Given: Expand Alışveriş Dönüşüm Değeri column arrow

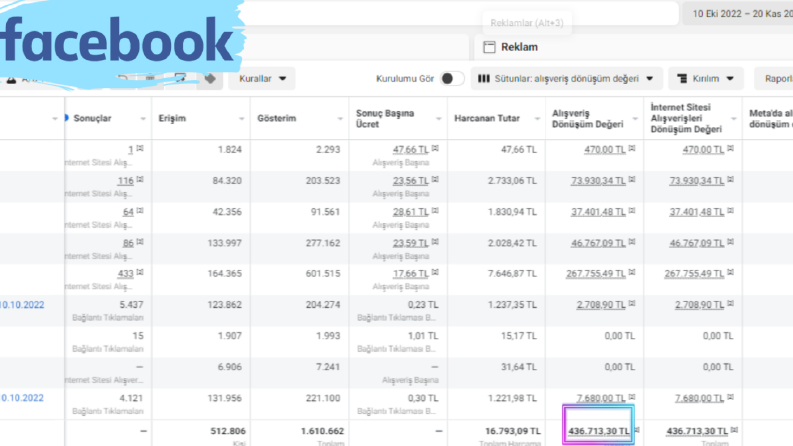Looking at the screenshot, I should (636, 119).
